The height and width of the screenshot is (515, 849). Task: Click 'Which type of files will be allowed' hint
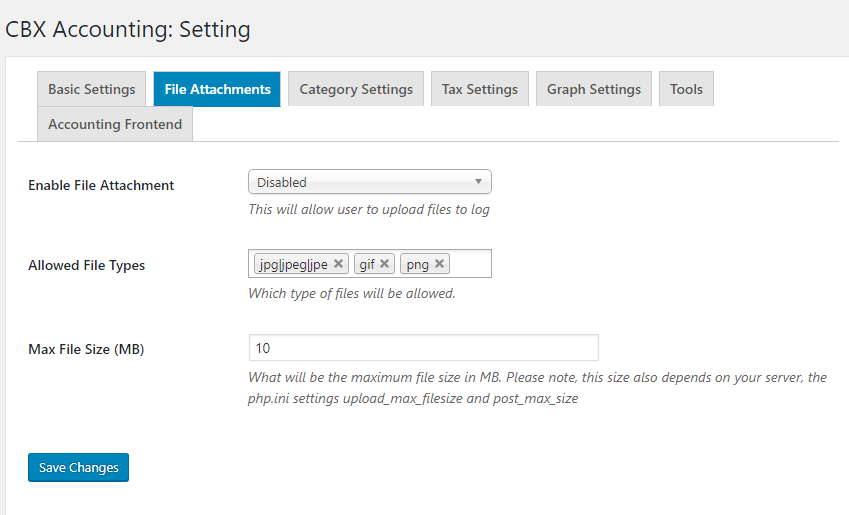pos(352,294)
